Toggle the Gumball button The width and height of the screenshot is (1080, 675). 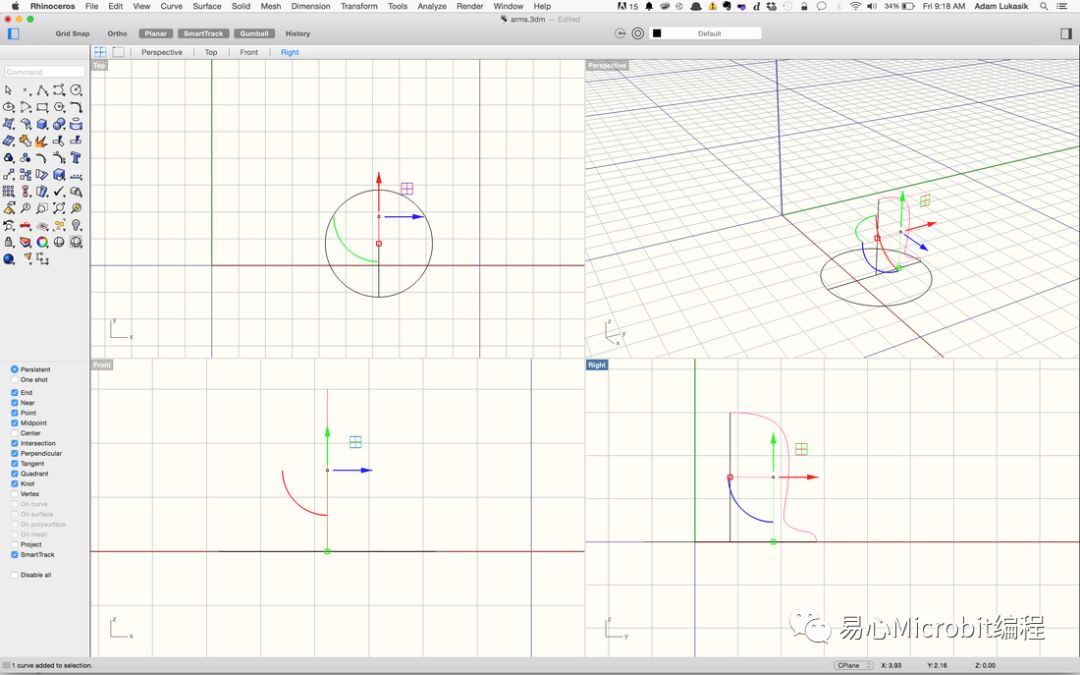coord(254,33)
